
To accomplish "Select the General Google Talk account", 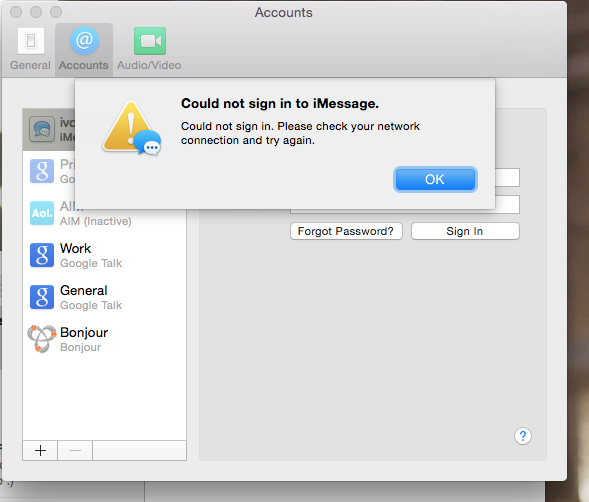I will (104, 298).
